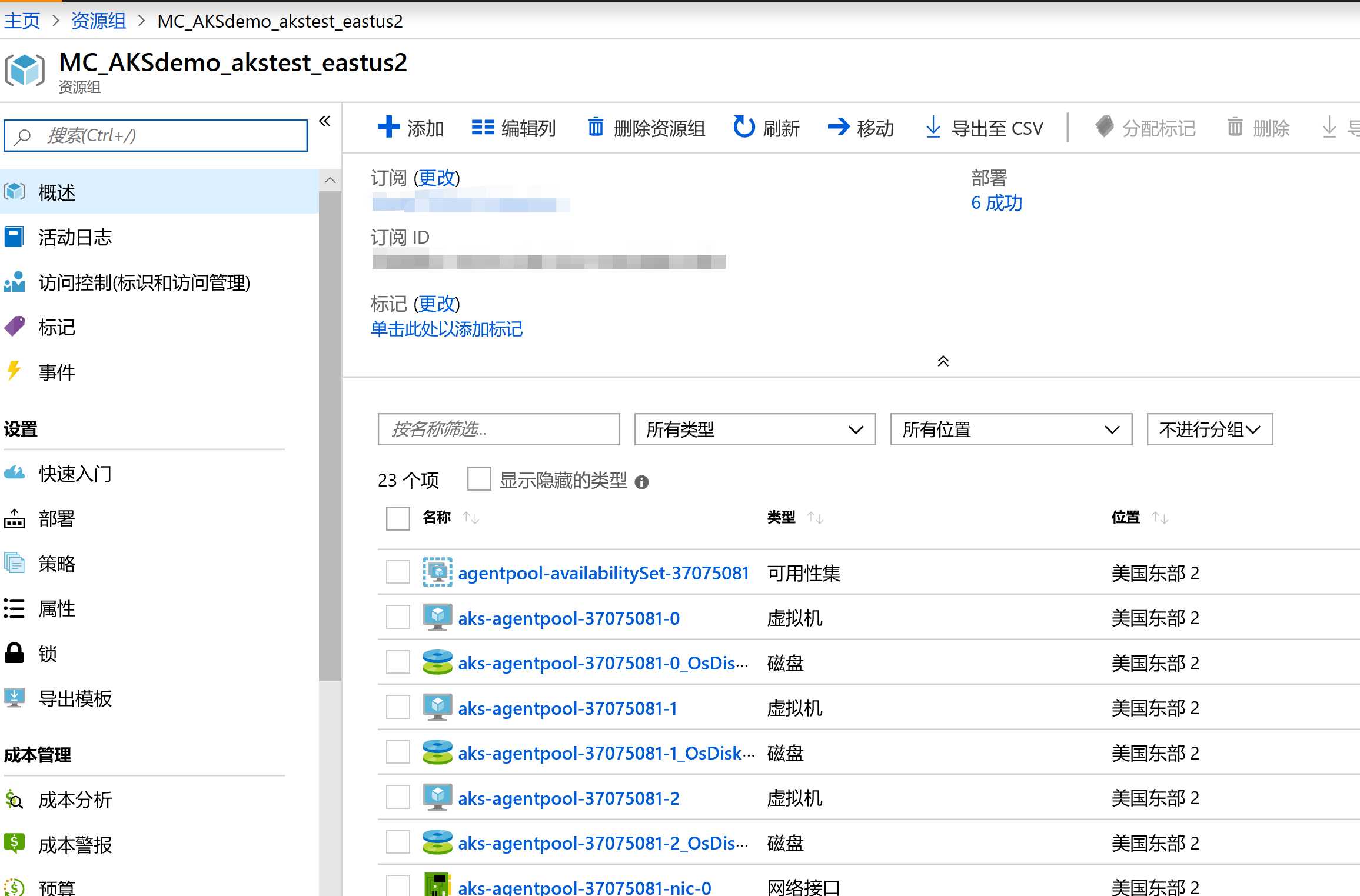Check the box for agentpool-availabilitySet-37075081
Image resolution: width=1360 pixels, height=896 pixels.
tap(398, 572)
